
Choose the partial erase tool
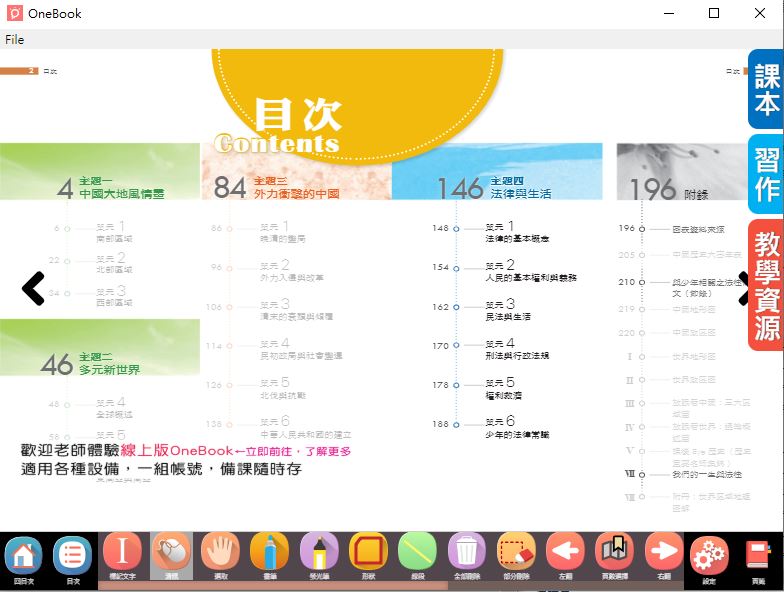516,553
